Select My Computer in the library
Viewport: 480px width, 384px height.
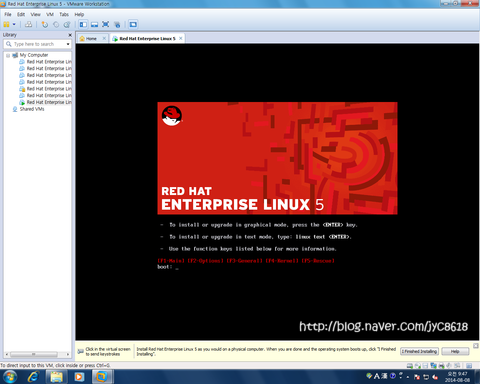point(34,55)
